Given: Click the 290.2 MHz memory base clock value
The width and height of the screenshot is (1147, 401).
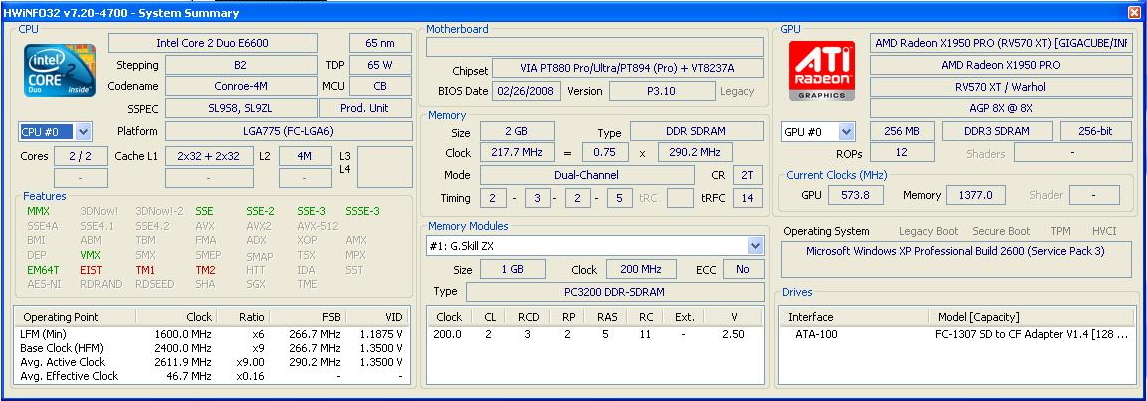Looking at the screenshot, I should (696, 153).
